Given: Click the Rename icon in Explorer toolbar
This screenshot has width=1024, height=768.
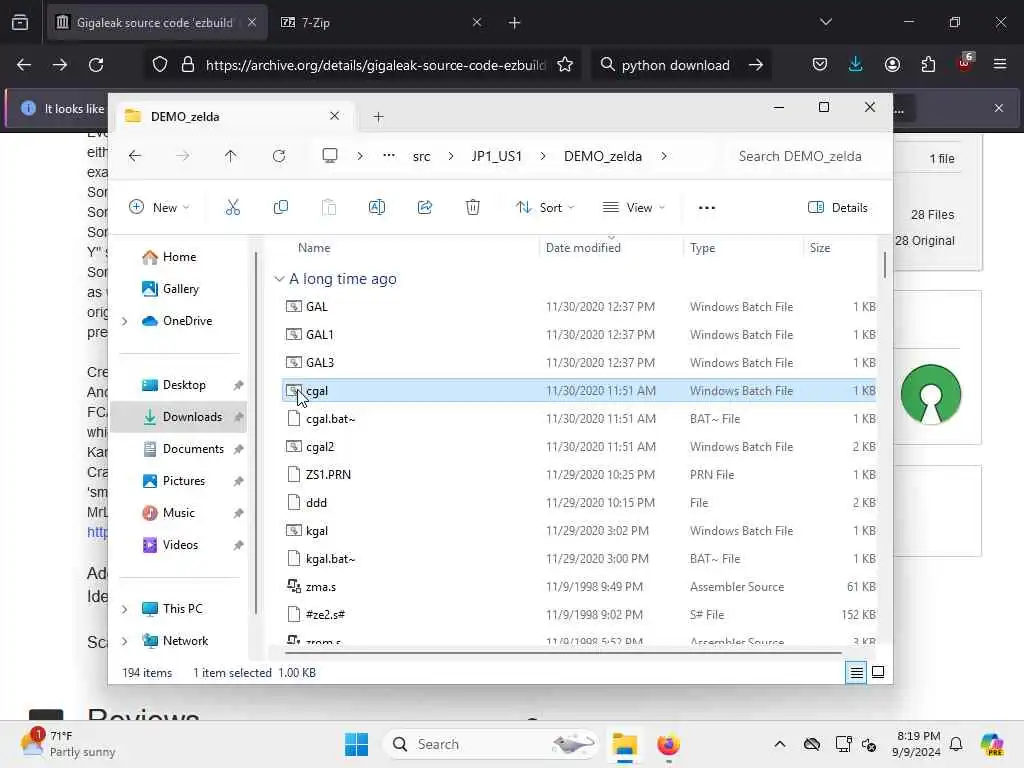Looking at the screenshot, I should [377, 208].
